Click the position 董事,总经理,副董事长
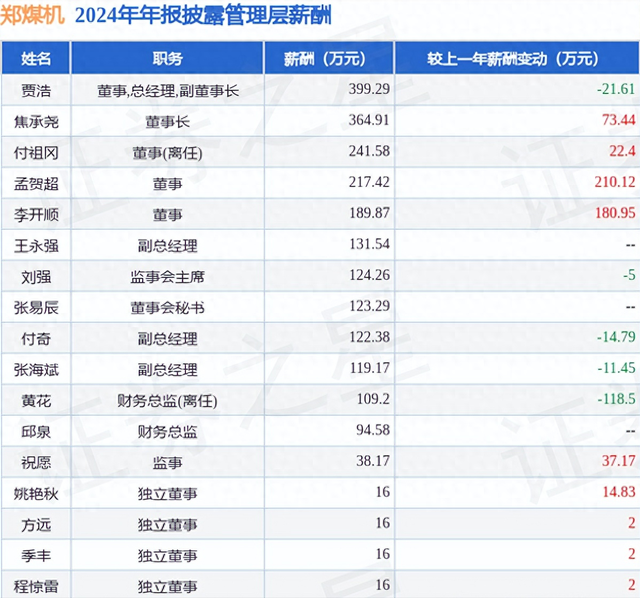The height and width of the screenshot is (598, 640). tap(168, 91)
